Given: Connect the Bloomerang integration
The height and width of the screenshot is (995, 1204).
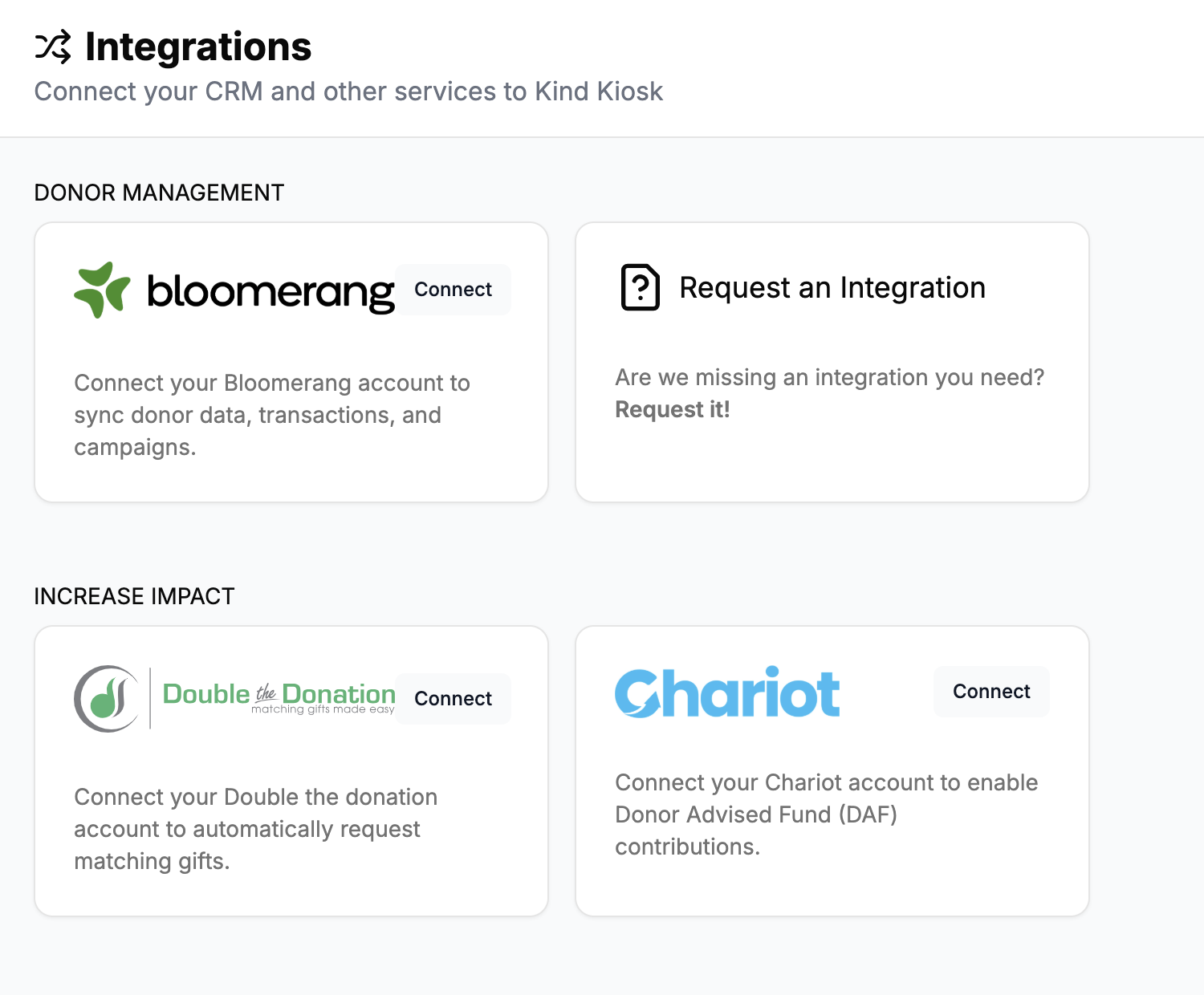Looking at the screenshot, I should click(452, 289).
